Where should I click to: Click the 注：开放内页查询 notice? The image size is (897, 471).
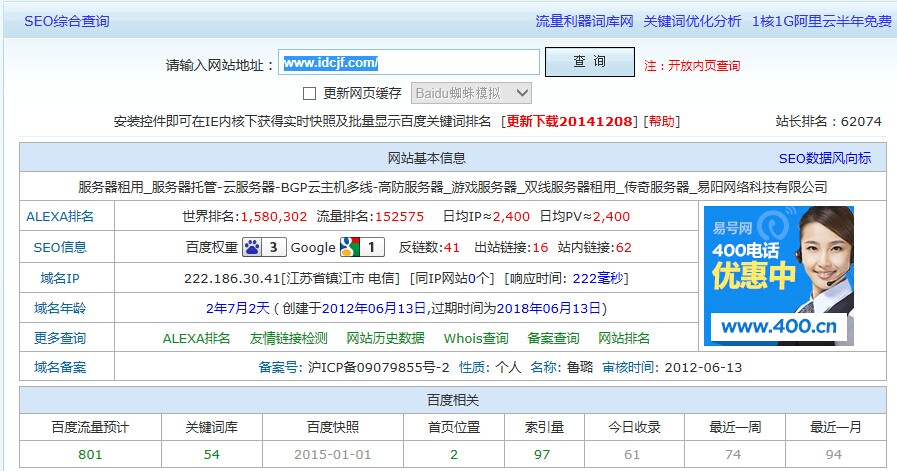692,66
